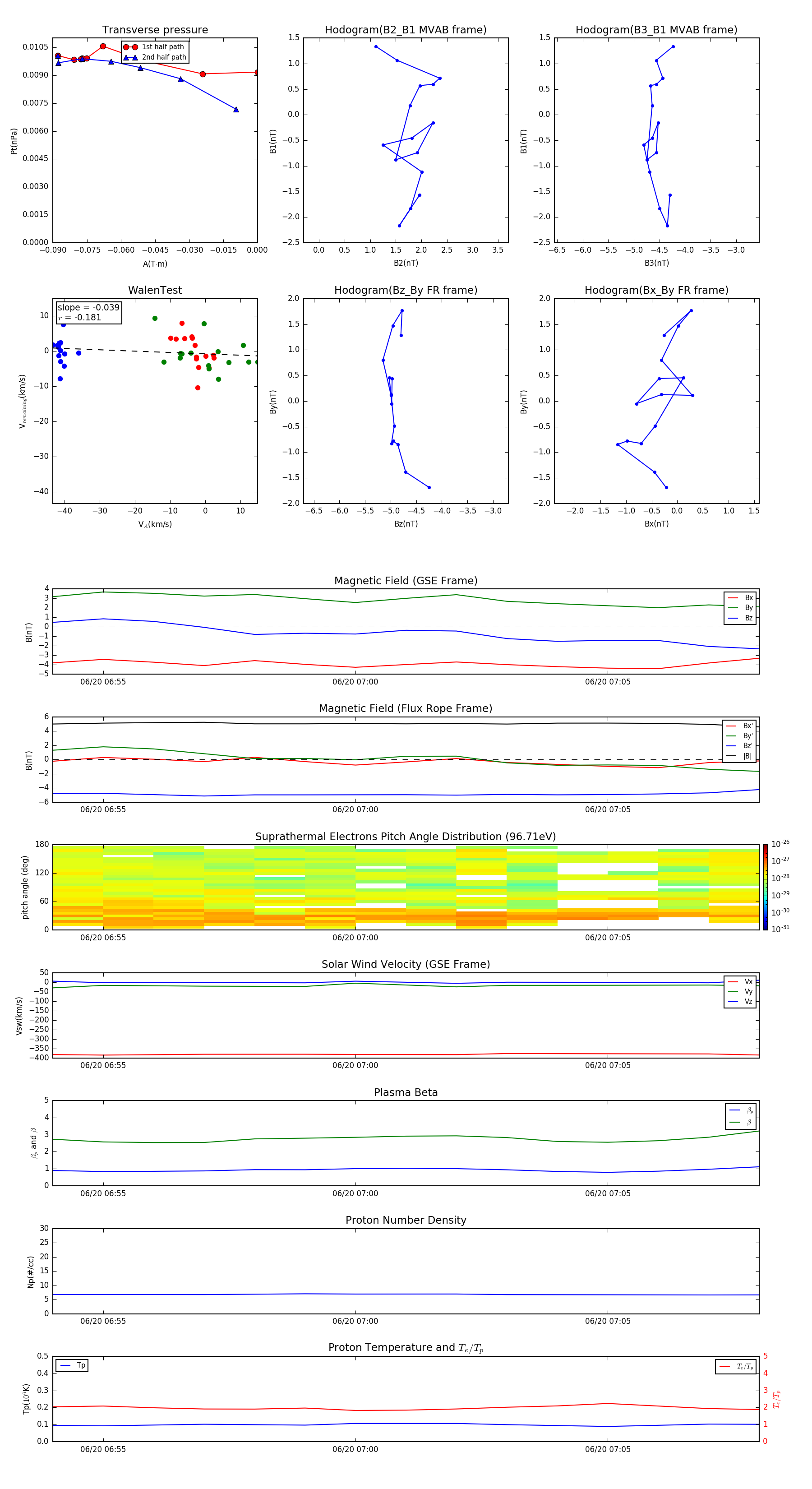Click the 'Bz(nT)' x-axis label

click(x=406, y=524)
